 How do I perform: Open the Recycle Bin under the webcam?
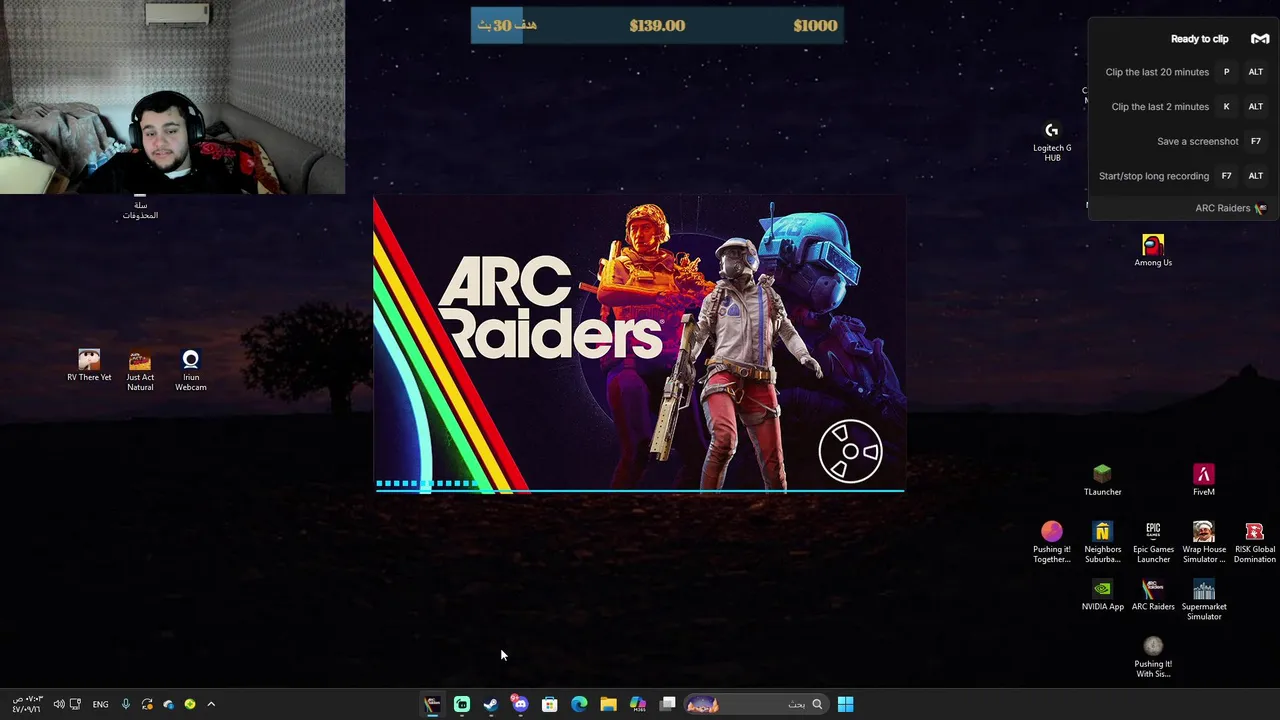tap(140, 207)
